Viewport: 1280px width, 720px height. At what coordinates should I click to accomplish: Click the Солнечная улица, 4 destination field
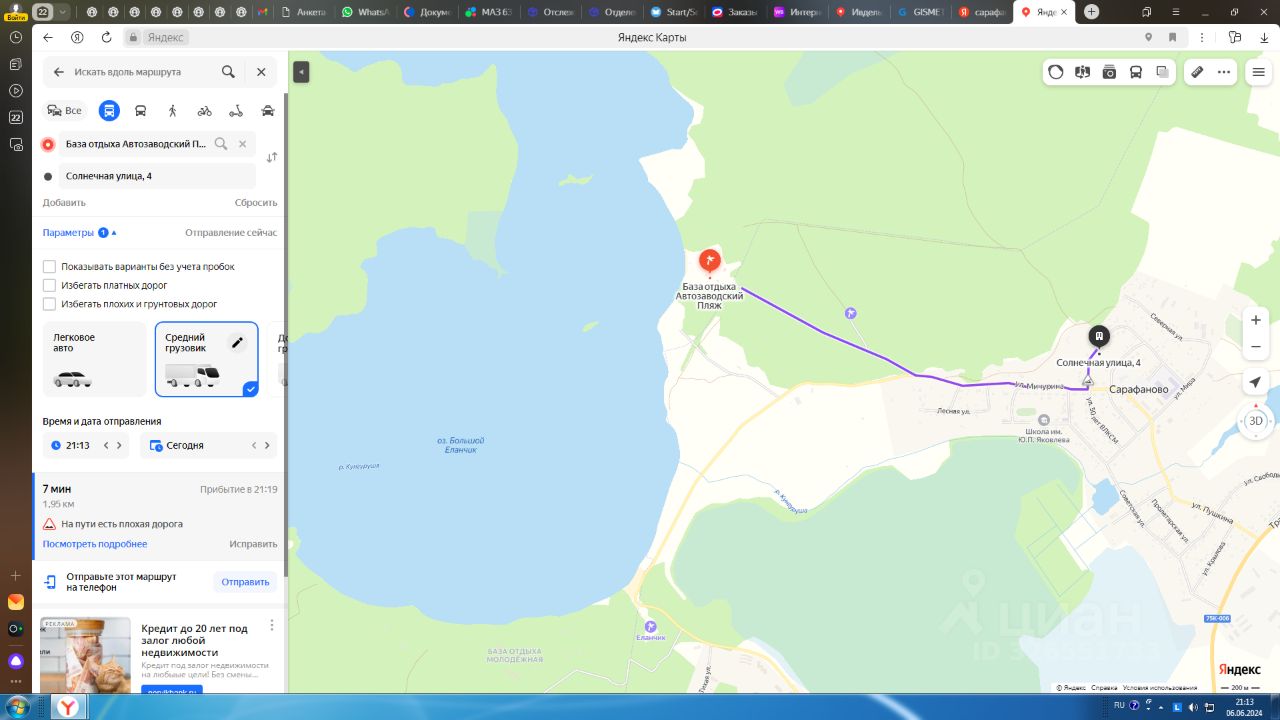click(x=157, y=176)
